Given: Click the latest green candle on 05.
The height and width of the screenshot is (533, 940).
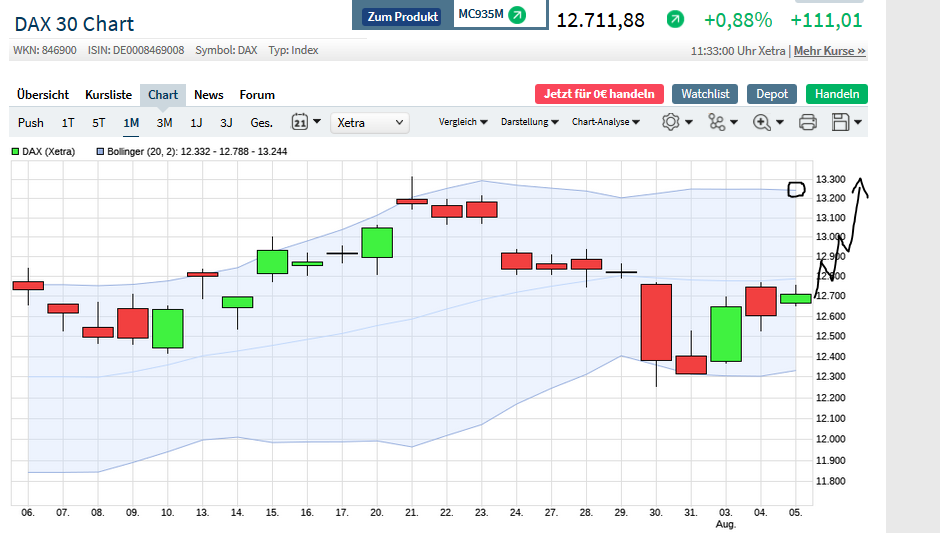Looking at the screenshot, I should click(796, 299).
